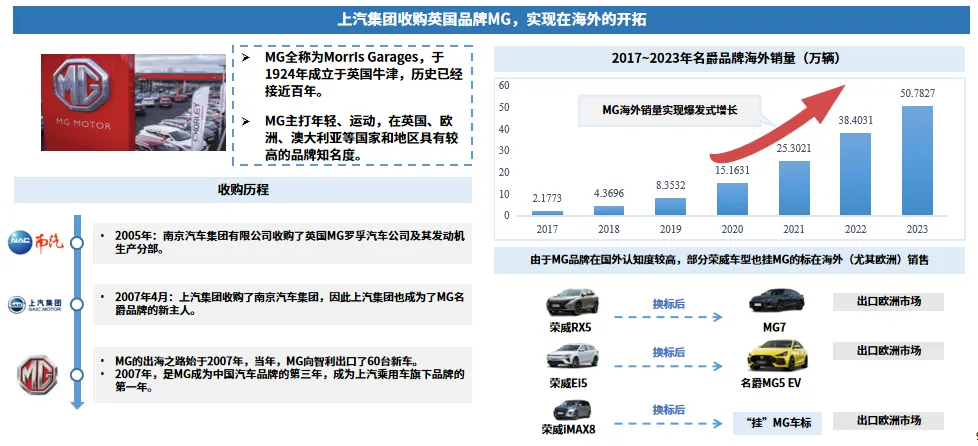Click the 2019 bar in the sales chart

[x=671, y=206]
